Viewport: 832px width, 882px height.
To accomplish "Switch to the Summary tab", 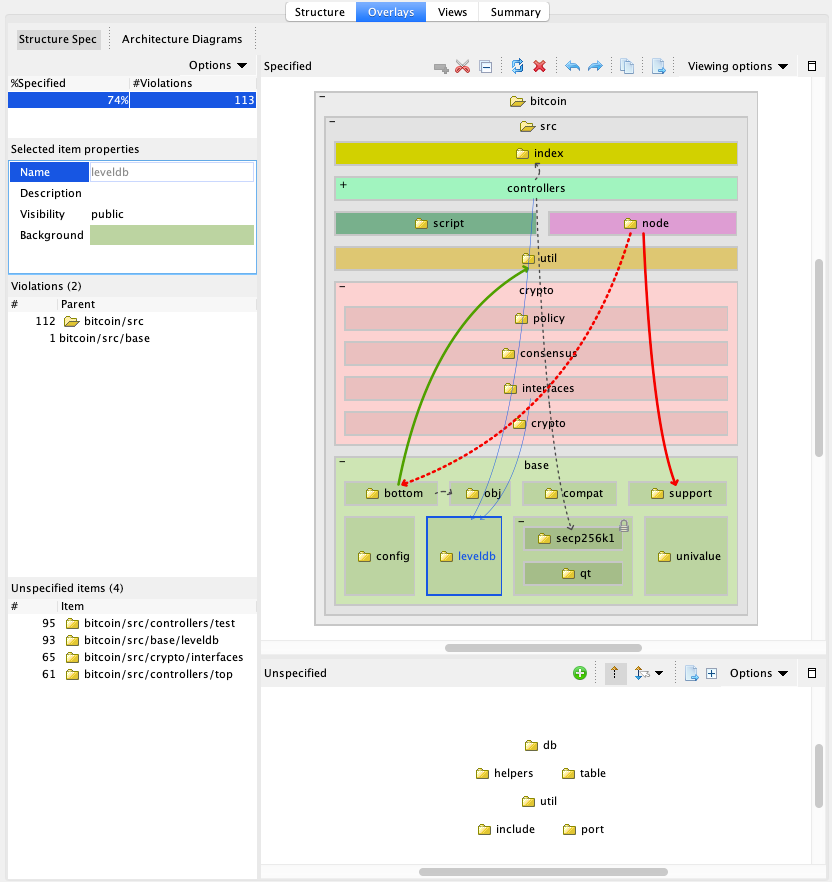I will coord(515,12).
